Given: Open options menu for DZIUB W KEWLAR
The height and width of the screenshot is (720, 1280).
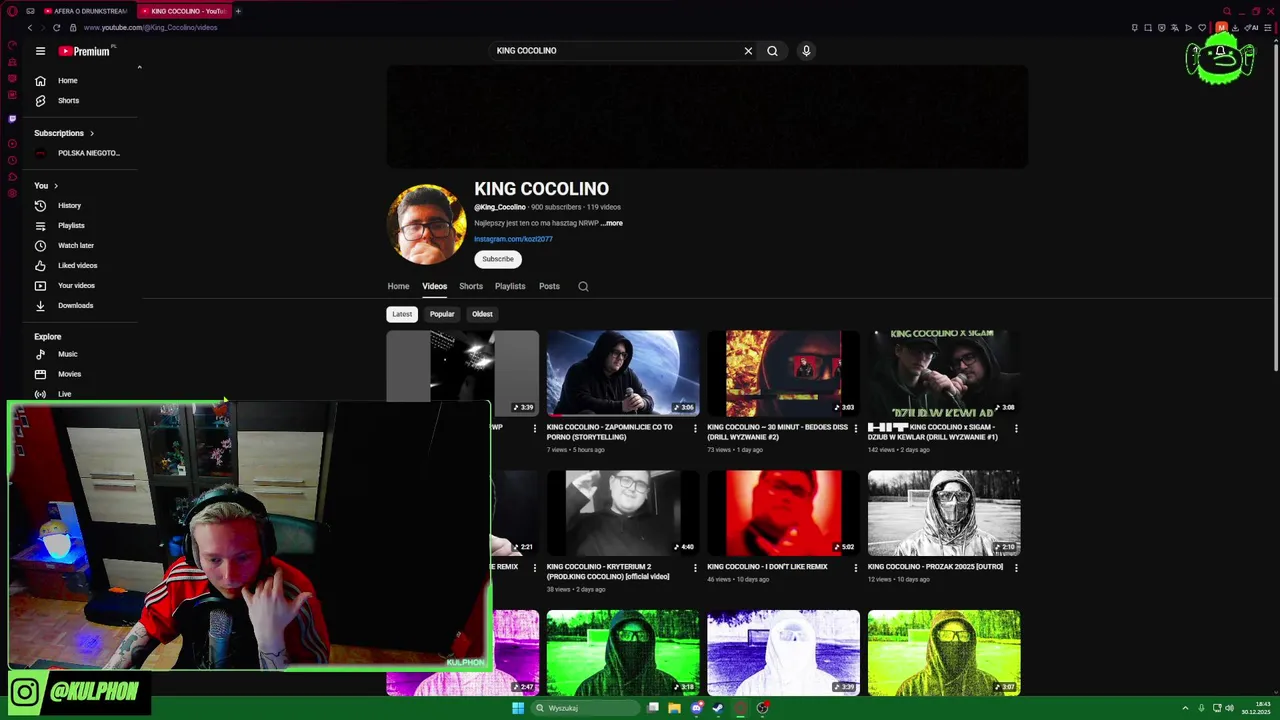Looking at the screenshot, I should tap(1016, 428).
